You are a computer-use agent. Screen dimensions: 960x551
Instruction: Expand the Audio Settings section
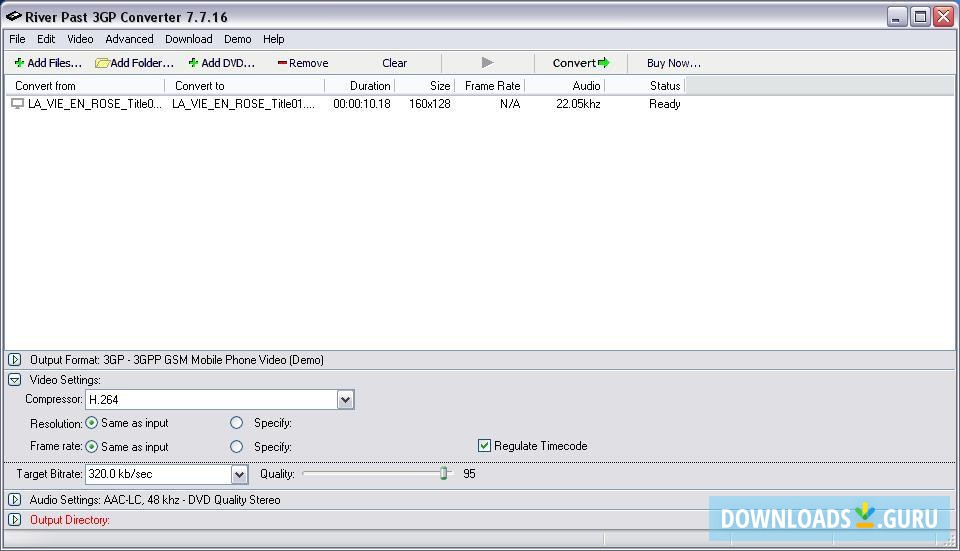click(x=15, y=500)
